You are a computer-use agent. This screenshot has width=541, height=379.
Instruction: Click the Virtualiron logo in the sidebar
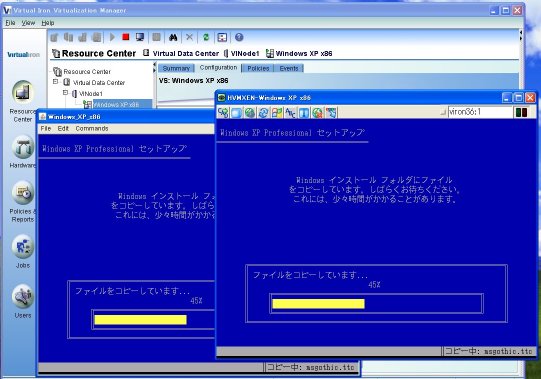23,55
